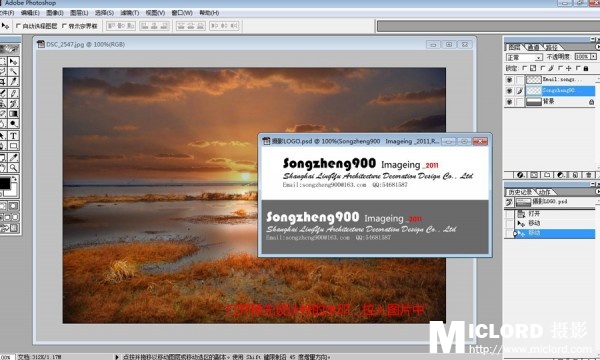Hide the 背景 background layer
The height and width of the screenshot is (360, 600).
pyautogui.click(x=509, y=102)
